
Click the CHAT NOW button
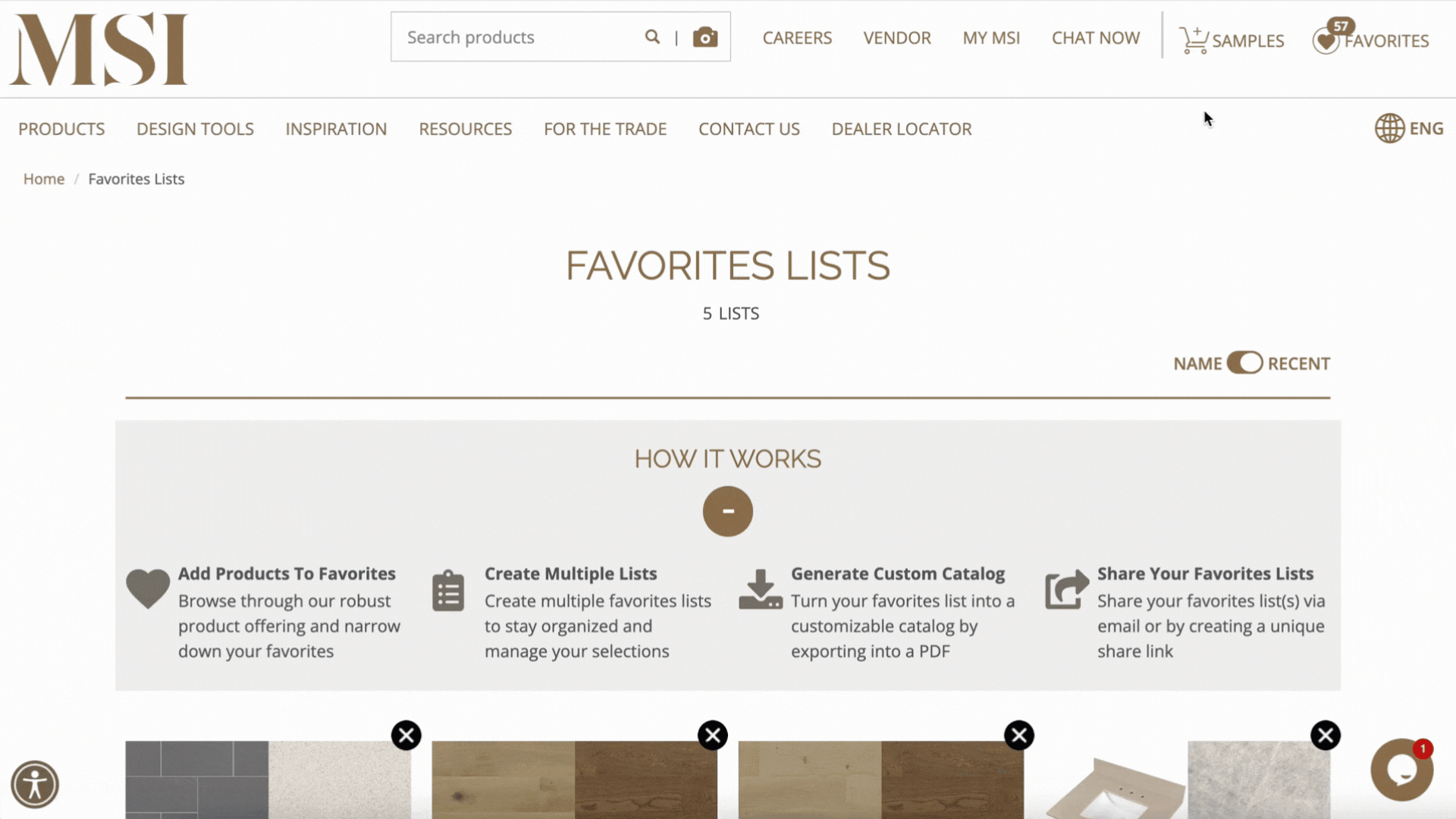click(1096, 38)
